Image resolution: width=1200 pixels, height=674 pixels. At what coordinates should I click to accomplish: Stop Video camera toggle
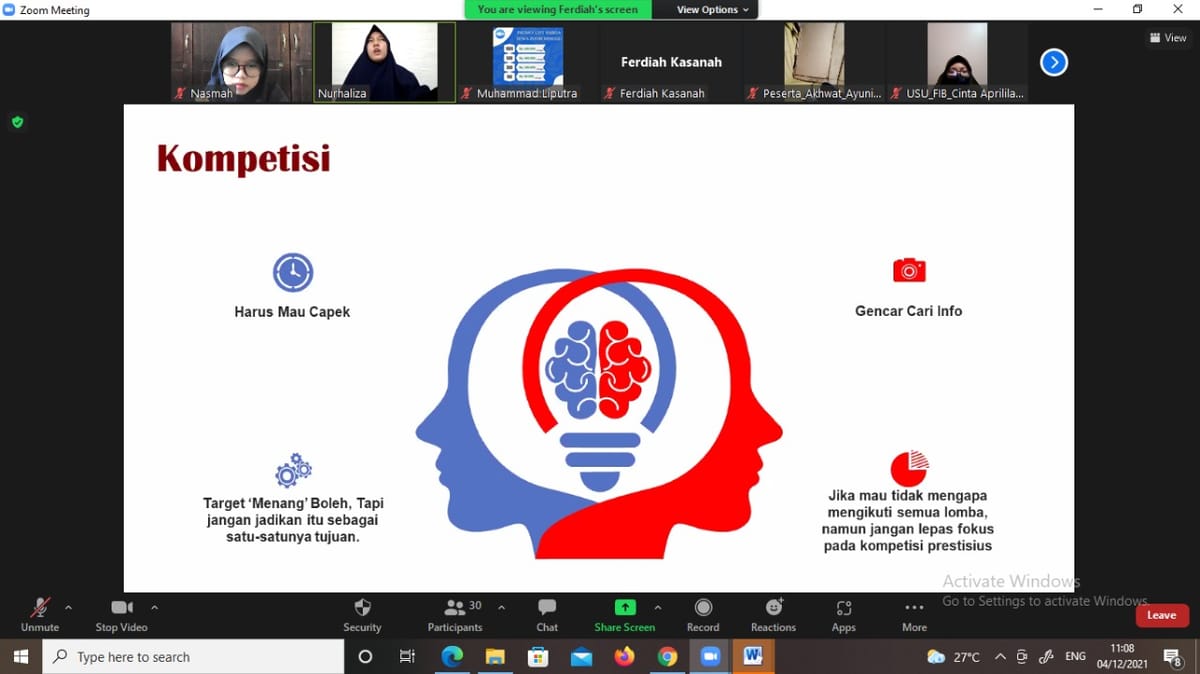point(121,609)
